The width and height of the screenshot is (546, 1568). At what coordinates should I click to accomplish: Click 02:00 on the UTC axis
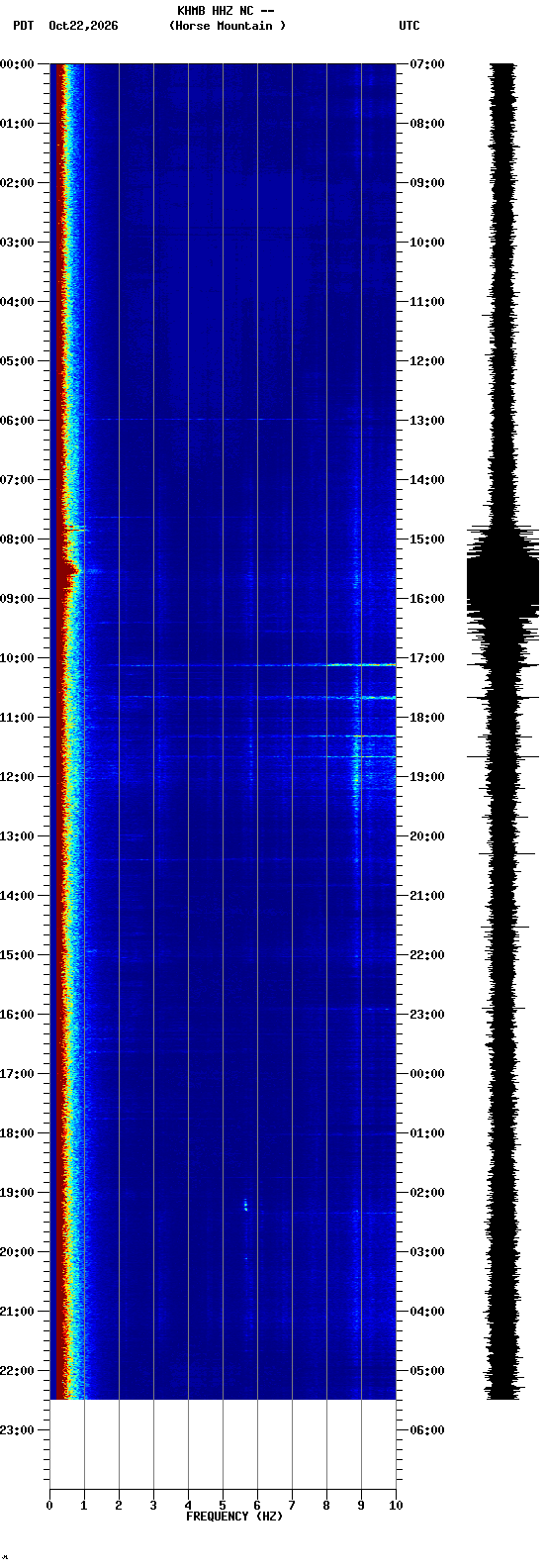(427, 1193)
